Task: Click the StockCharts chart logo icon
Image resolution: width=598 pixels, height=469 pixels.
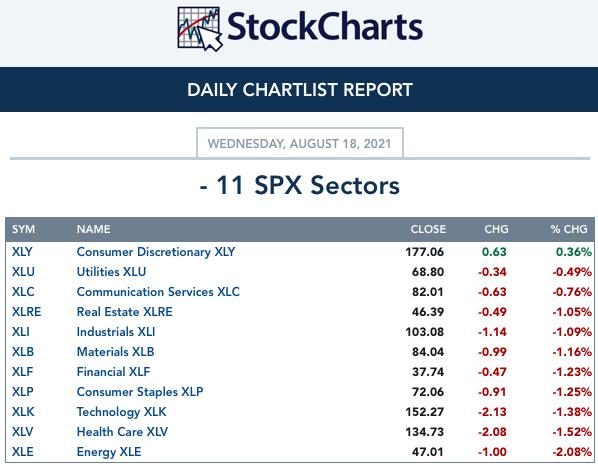Action: (199, 29)
